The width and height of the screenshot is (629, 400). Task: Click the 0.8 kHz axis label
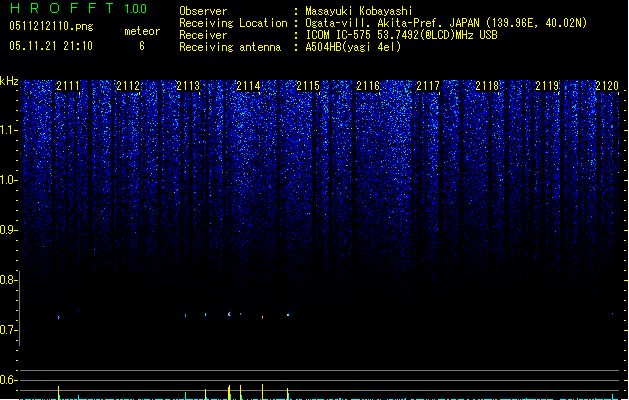point(8,280)
